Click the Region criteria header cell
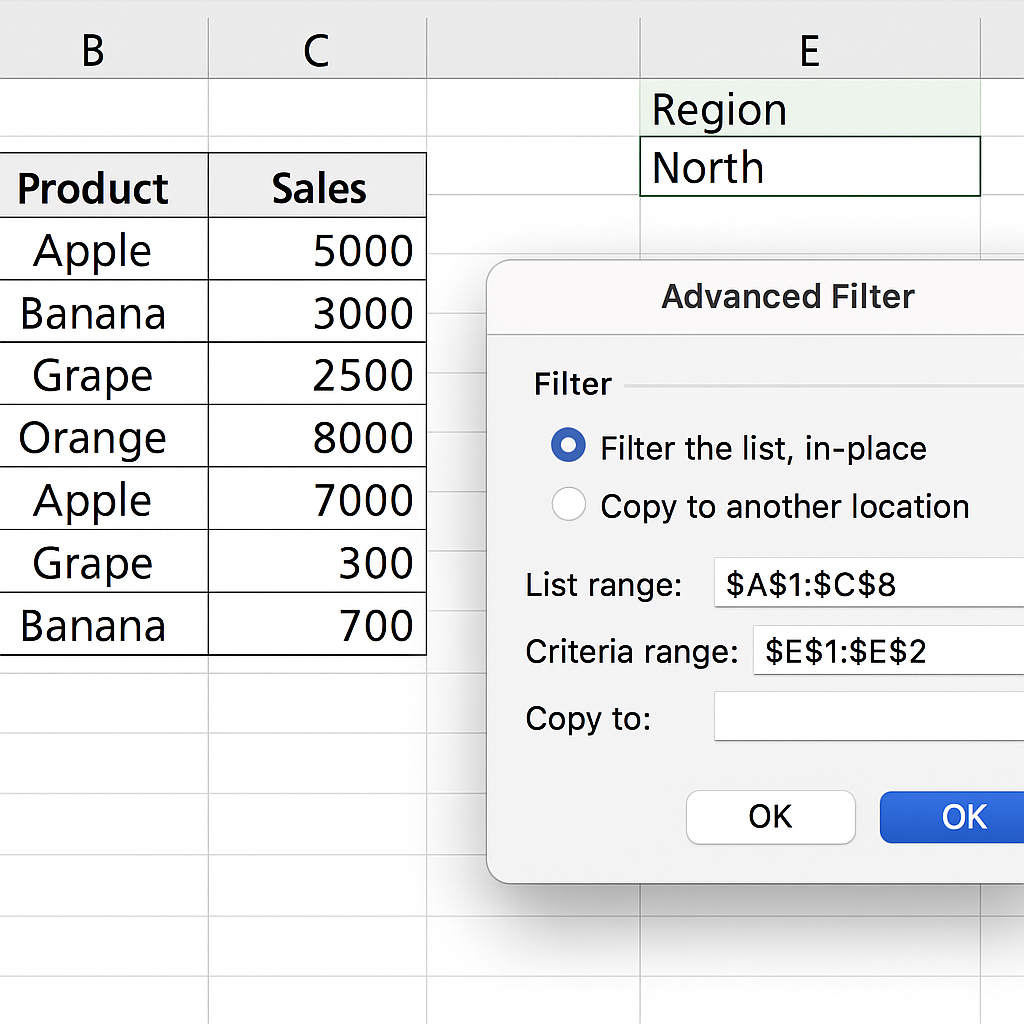 point(809,109)
